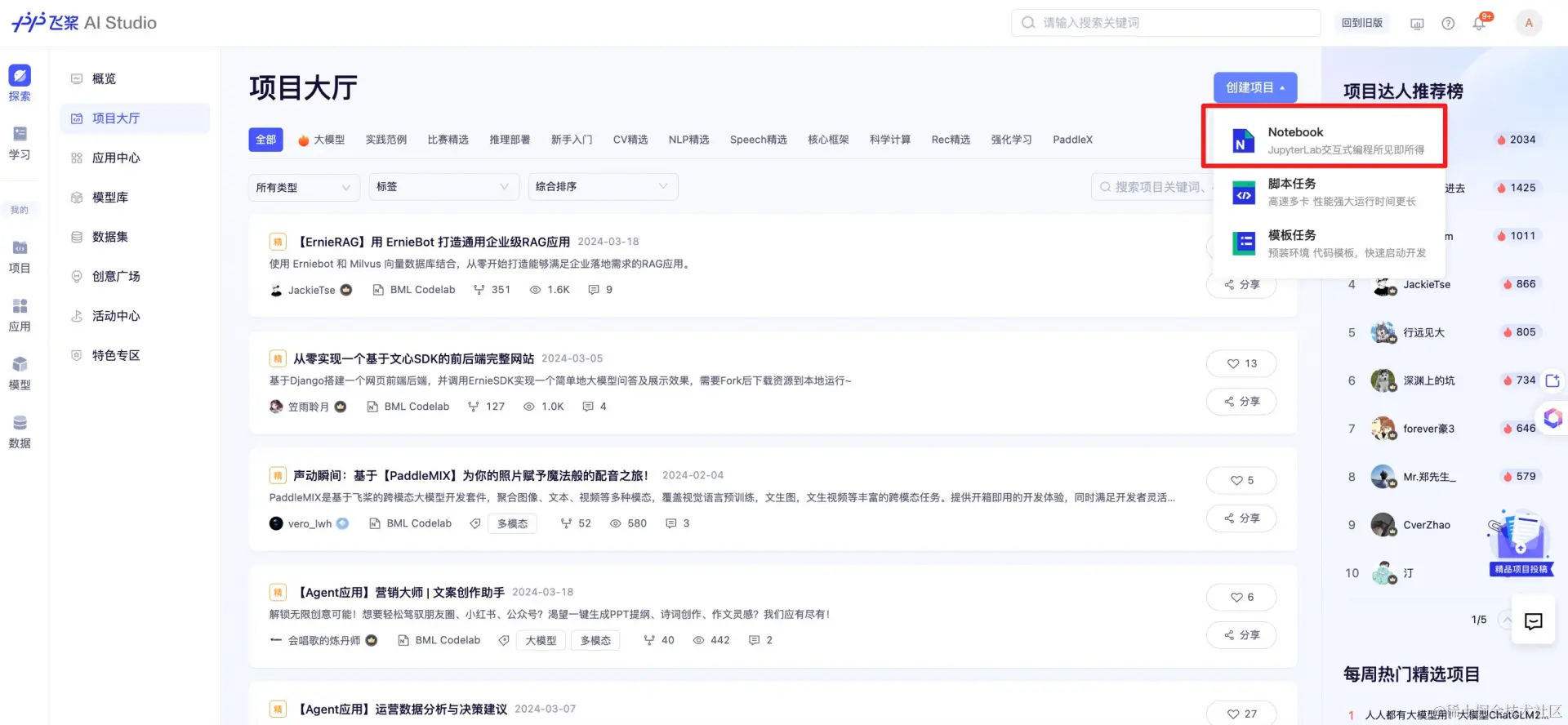Like the 运营数据分析 project (27 likes)
1568x725 pixels.
point(1241,714)
